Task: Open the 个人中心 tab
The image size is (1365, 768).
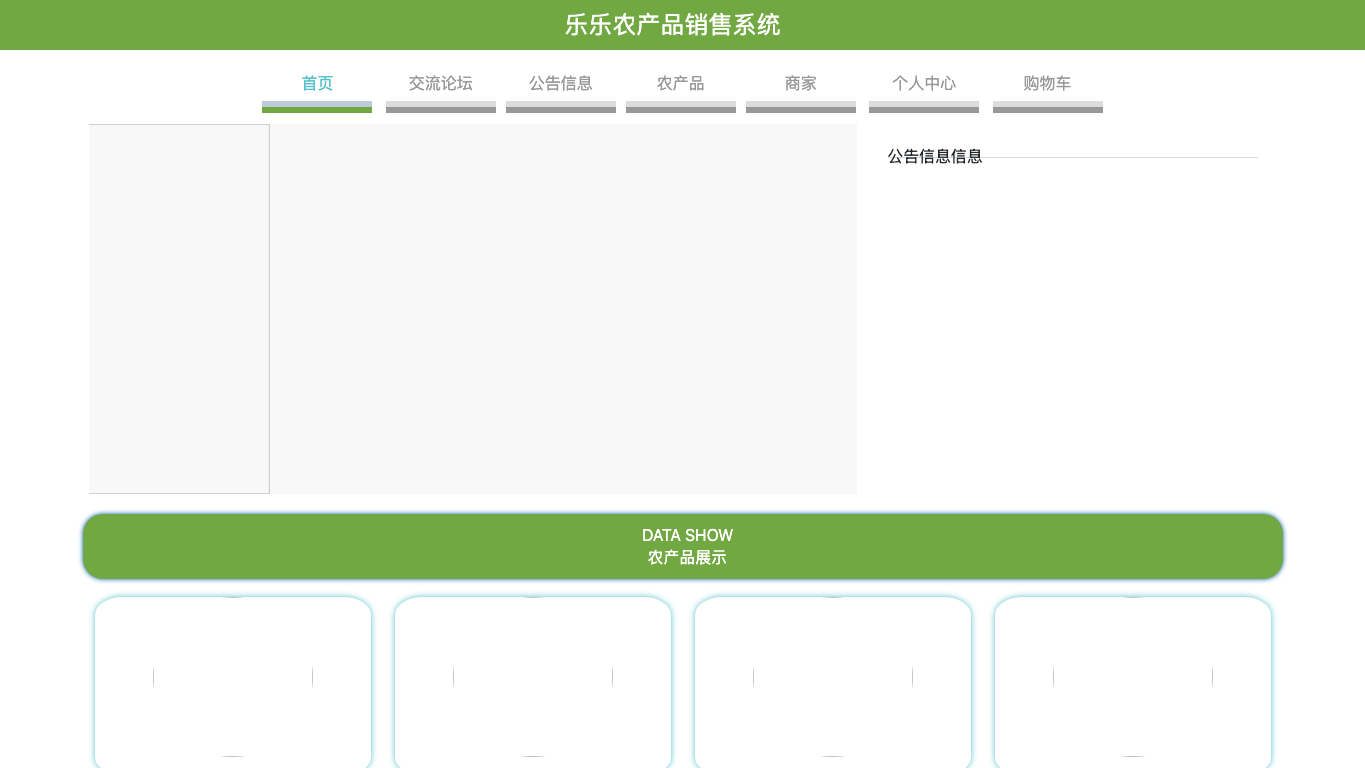Action: tap(924, 83)
